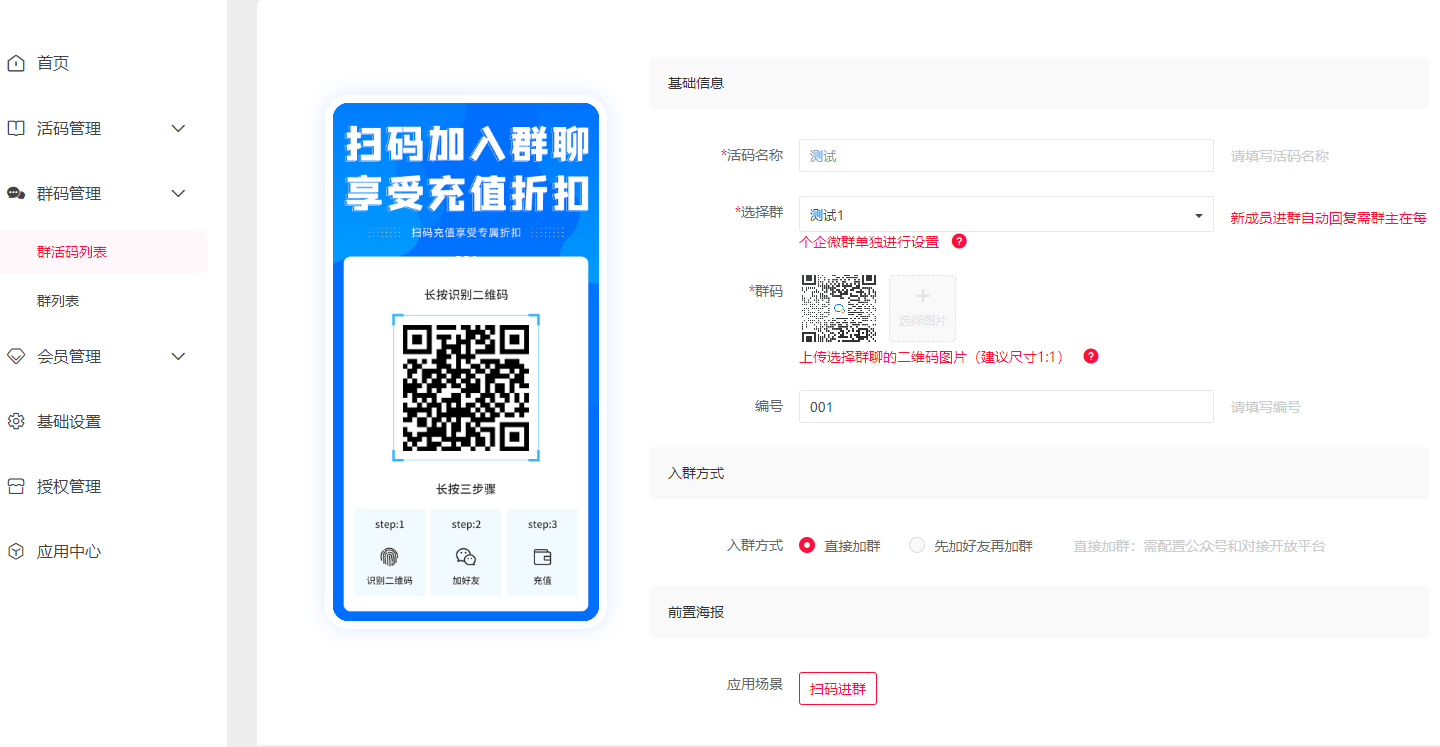Click help icon next to 建议尺寸1:1
This screenshot has height=747, width=1440.
point(1091,356)
